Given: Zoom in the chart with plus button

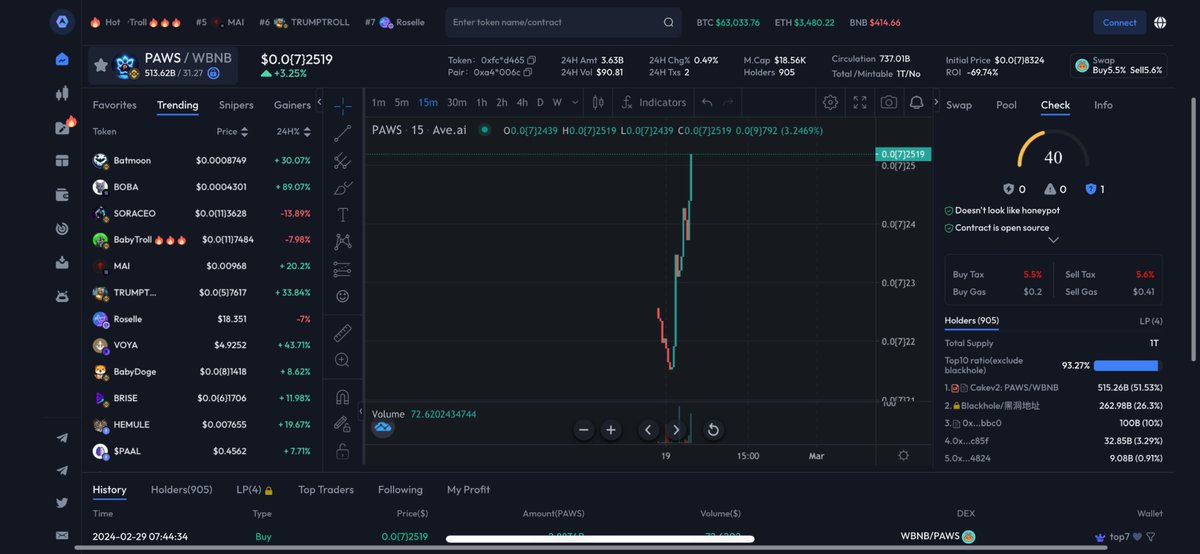Looking at the screenshot, I should pos(611,430).
